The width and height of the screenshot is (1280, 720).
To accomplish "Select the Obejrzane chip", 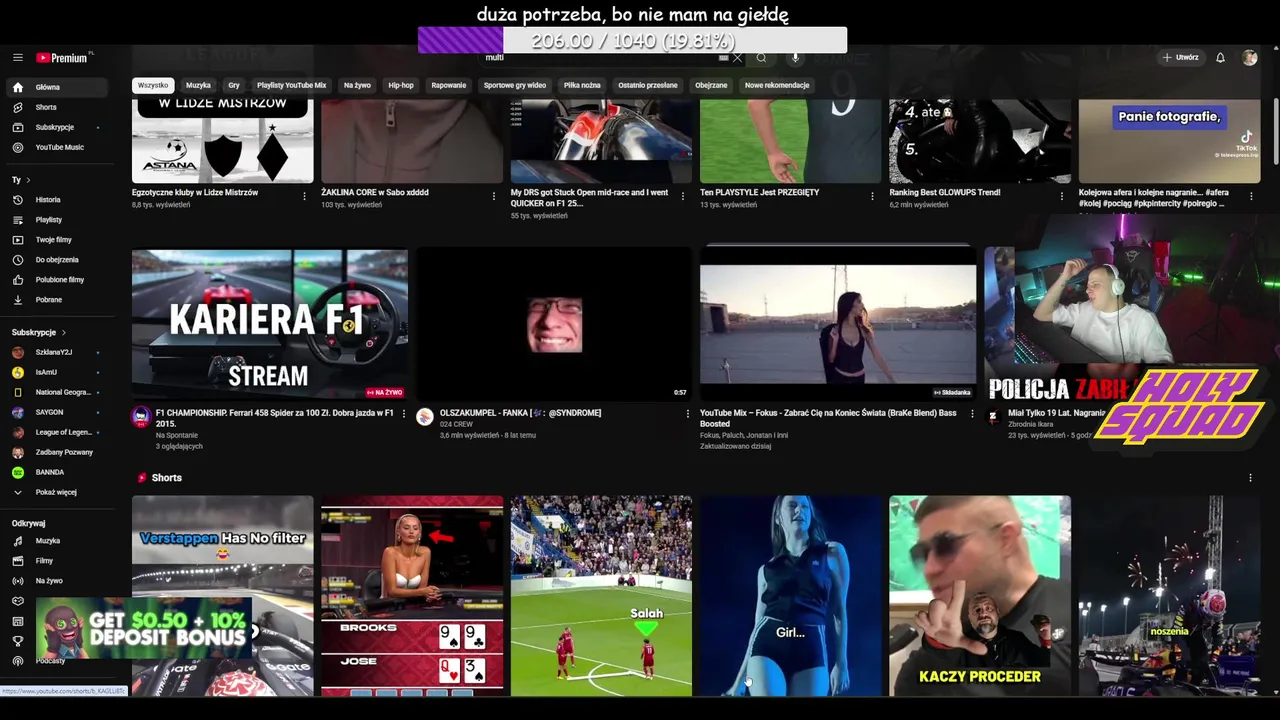I will tap(711, 85).
